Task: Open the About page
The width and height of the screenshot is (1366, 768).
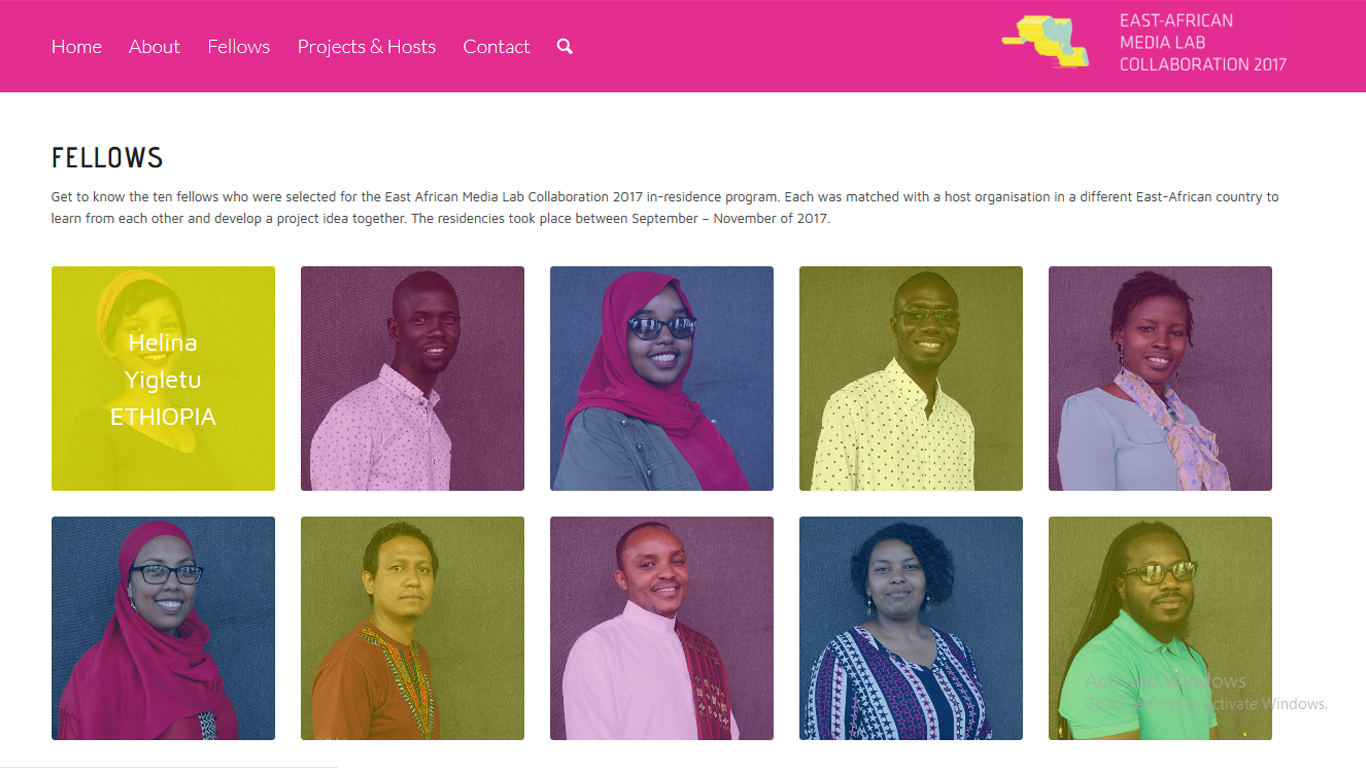Action: 154,47
